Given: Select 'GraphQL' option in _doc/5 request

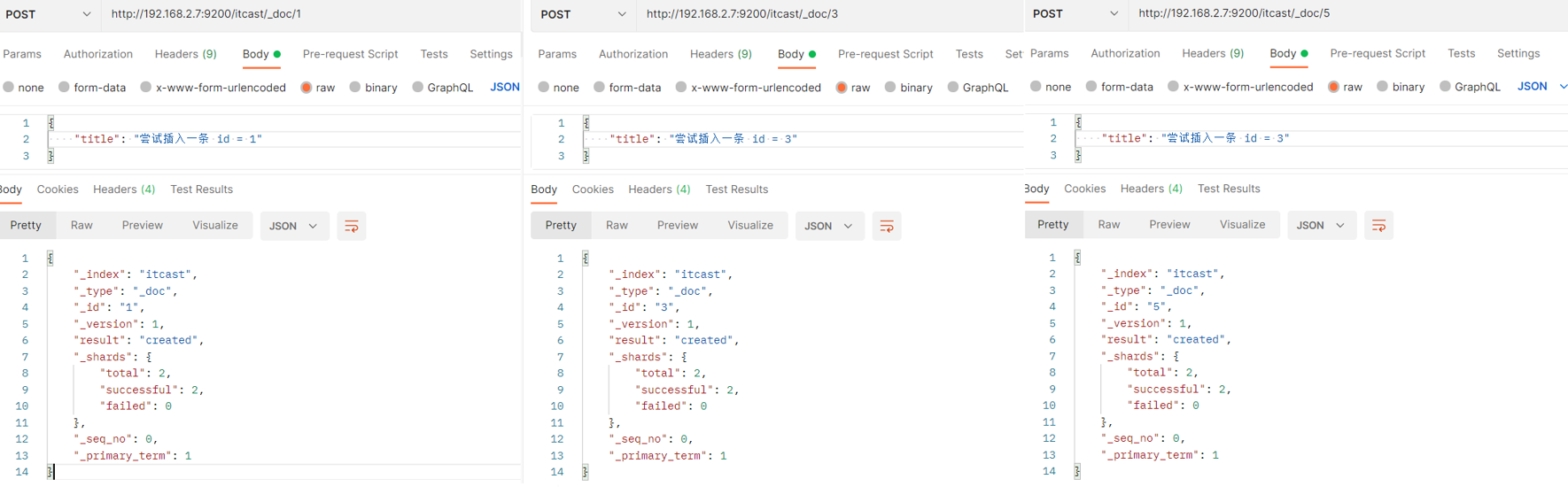Looking at the screenshot, I should click(x=1470, y=87).
